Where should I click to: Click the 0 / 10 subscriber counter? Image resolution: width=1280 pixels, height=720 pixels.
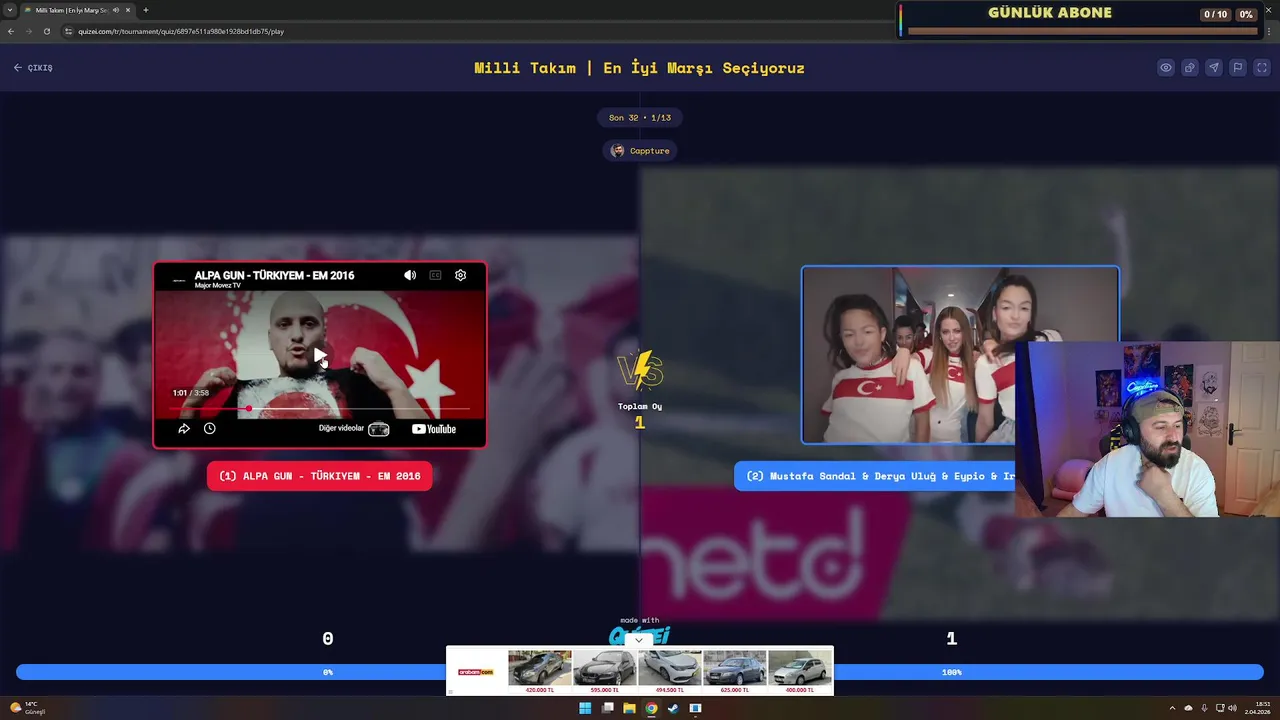click(1215, 14)
